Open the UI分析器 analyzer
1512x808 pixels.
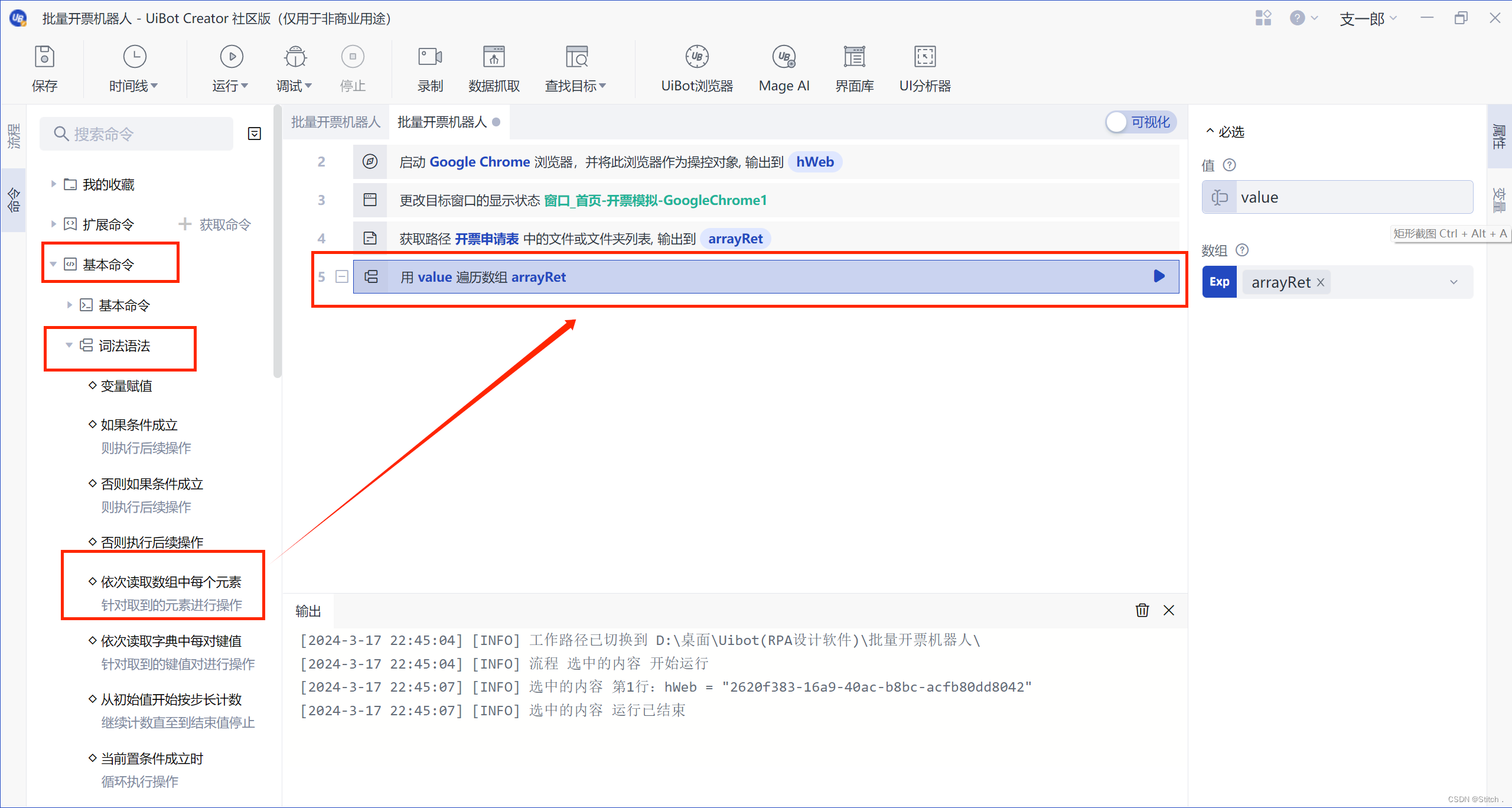925,69
